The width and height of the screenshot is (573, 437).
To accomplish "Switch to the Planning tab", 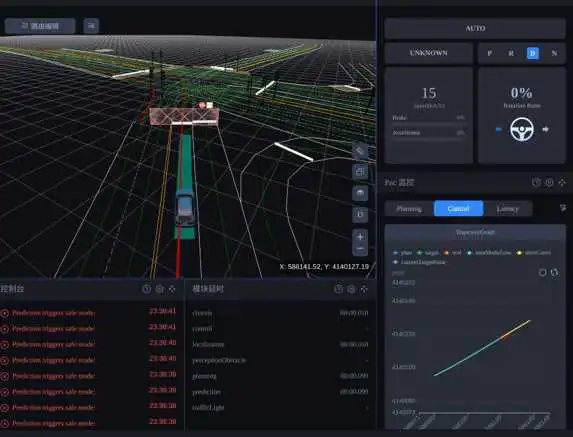I will point(409,209).
